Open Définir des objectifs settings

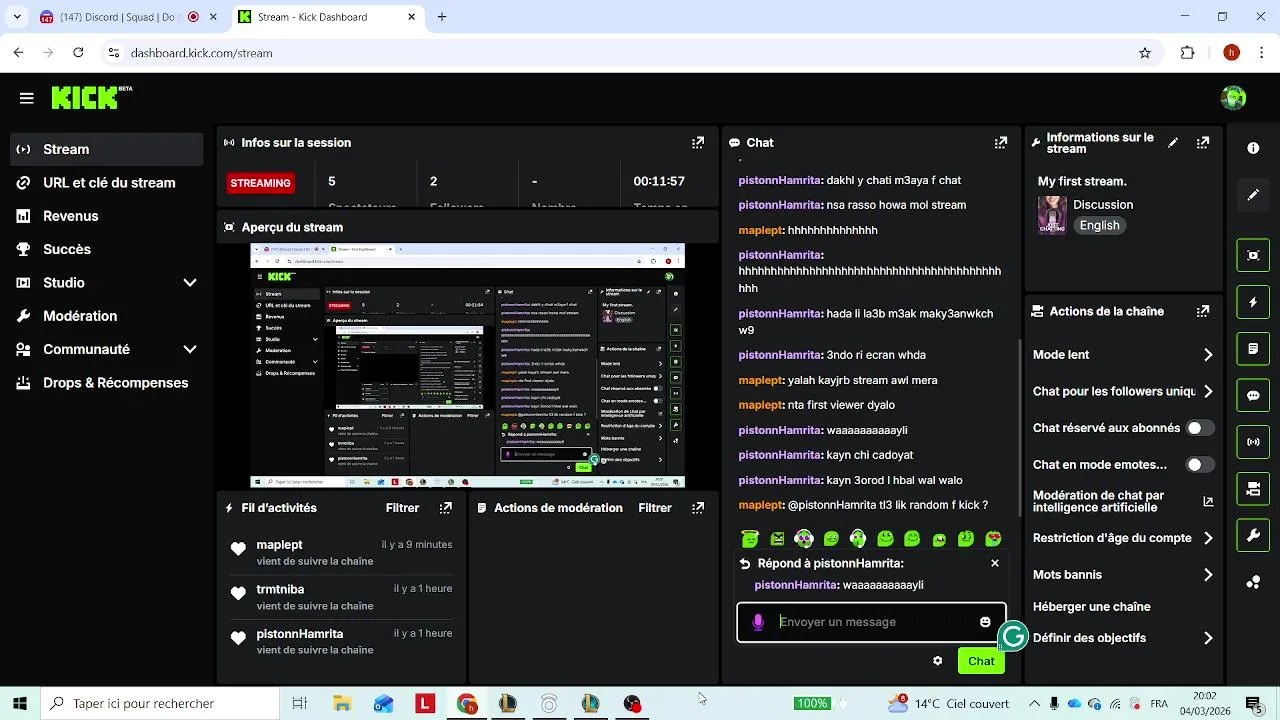pos(1122,638)
